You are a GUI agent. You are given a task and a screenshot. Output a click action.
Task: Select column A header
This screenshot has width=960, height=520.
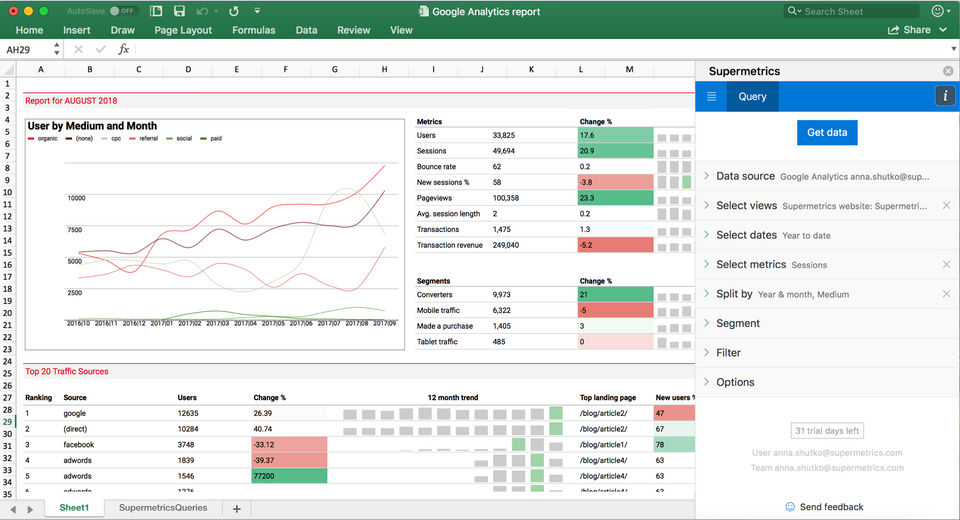point(41,69)
